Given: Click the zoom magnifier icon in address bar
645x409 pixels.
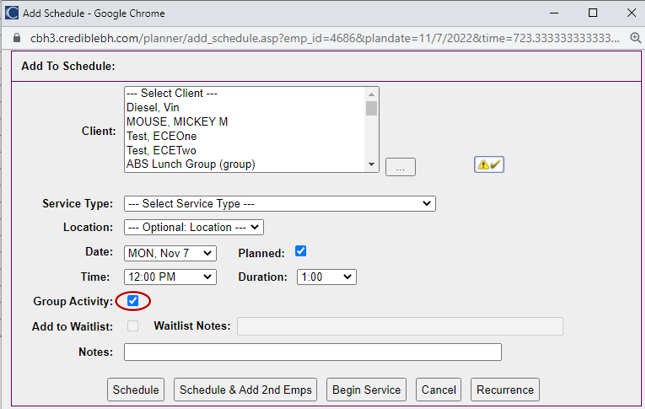Looking at the screenshot, I should [633, 35].
